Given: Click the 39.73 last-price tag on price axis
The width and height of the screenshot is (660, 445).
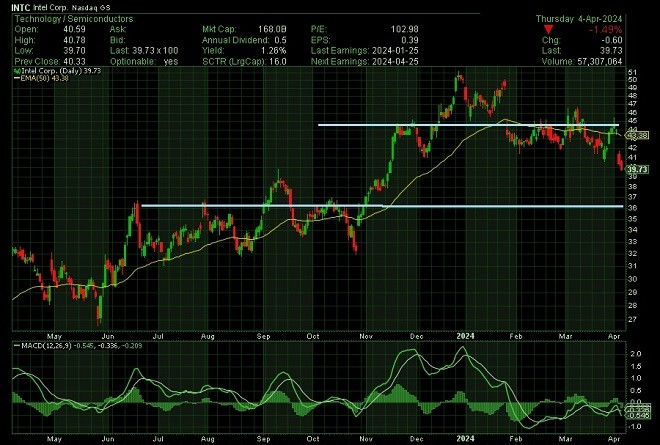Looking at the screenshot, I should click(x=637, y=169).
